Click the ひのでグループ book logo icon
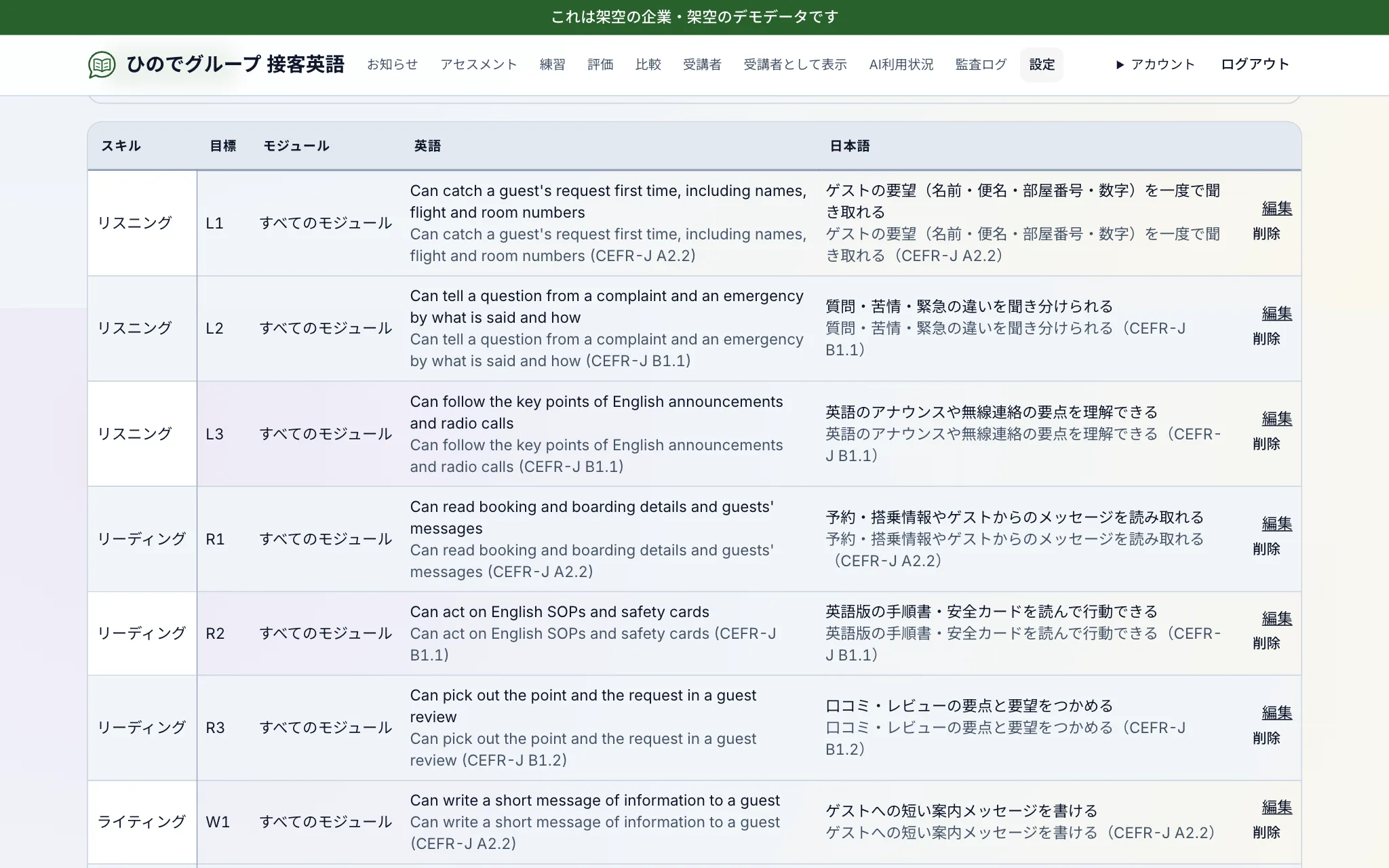The image size is (1389, 868). coord(102,64)
